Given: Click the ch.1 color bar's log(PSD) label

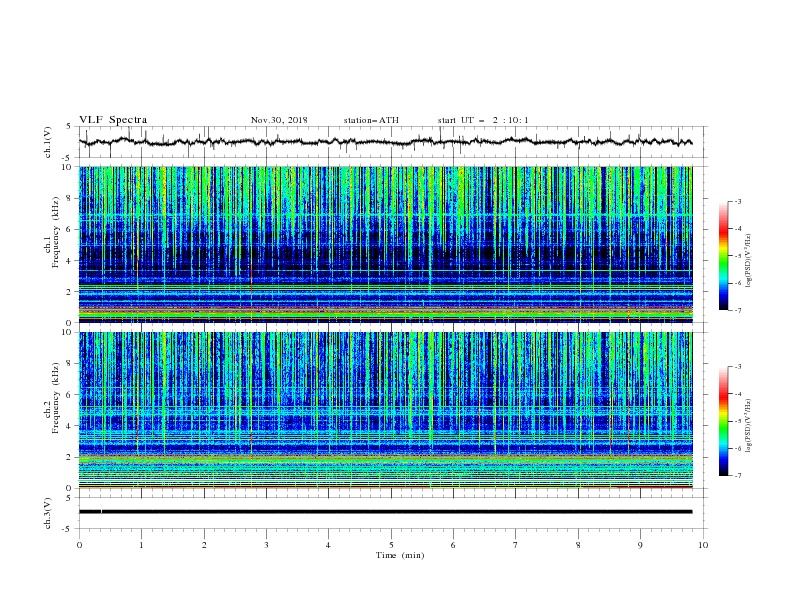Looking at the screenshot, I should [x=749, y=261].
